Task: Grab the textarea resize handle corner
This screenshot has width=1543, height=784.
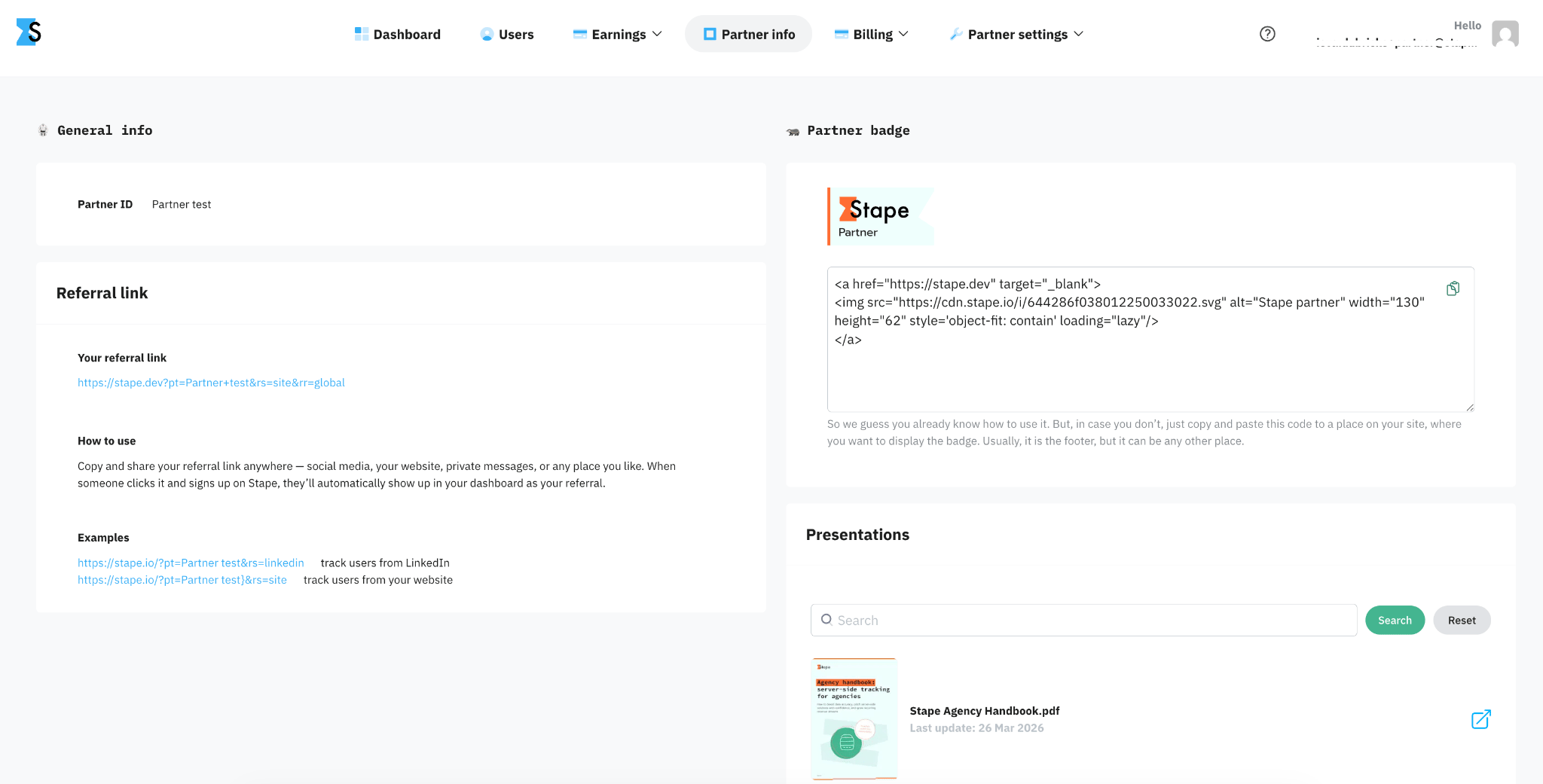Action: (x=1469, y=407)
